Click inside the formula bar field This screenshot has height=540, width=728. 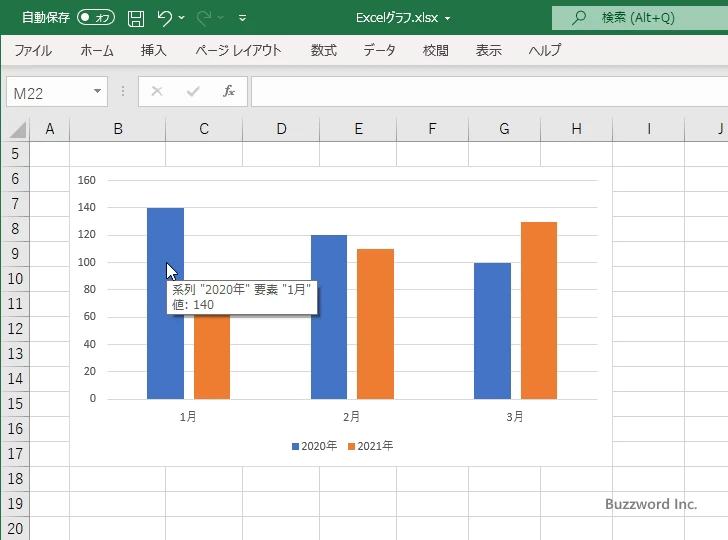489,92
